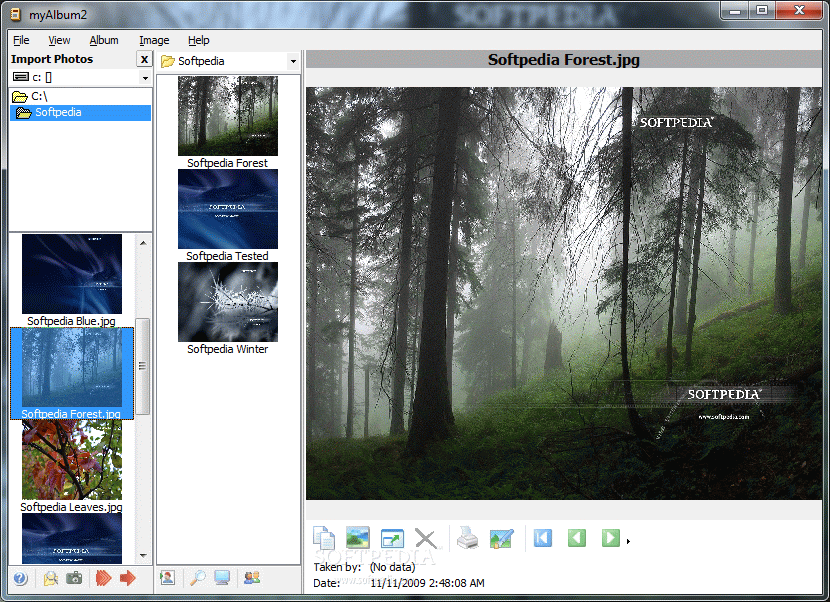The width and height of the screenshot is (830, 602).
Task: Open help via the blue question mark icon
Action: (x=20, y=578)
